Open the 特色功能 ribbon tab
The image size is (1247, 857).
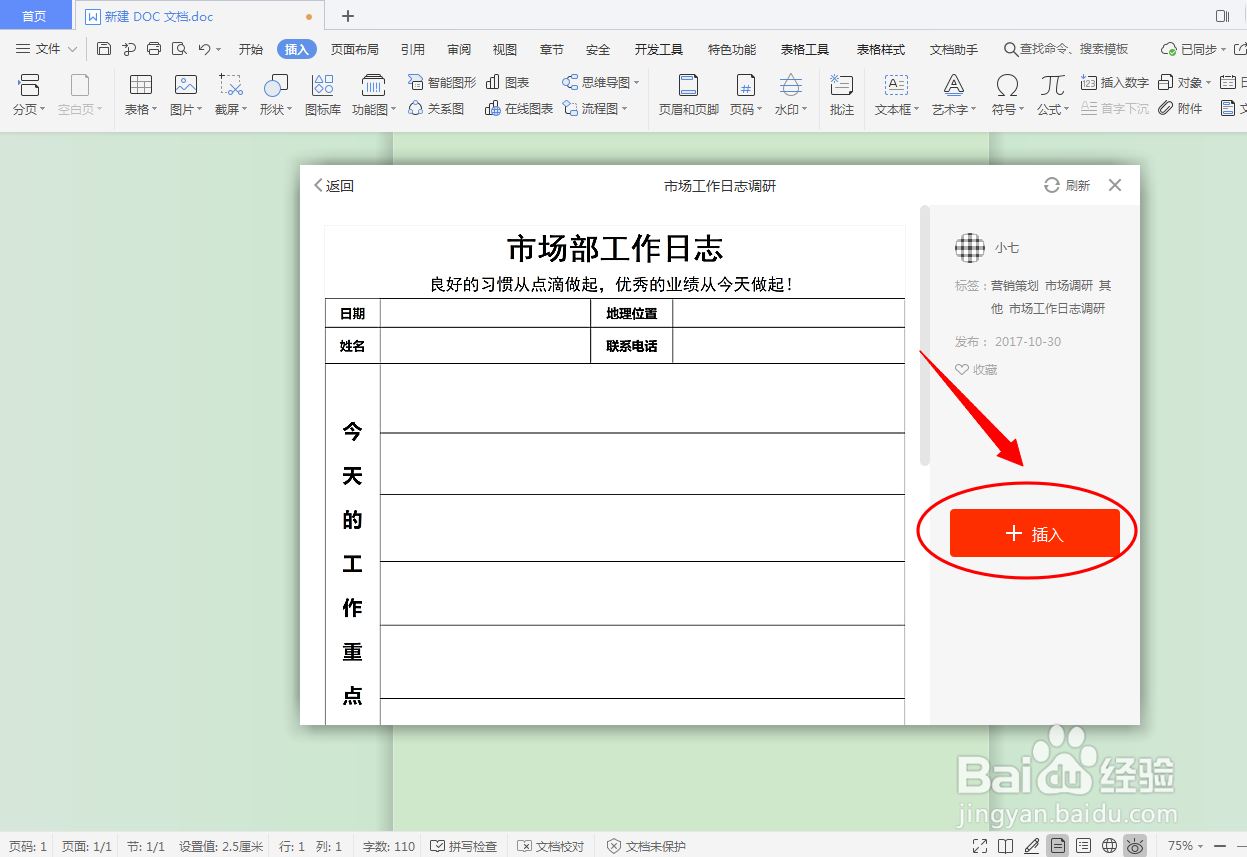pyautogui.click(x=731, y=48)
